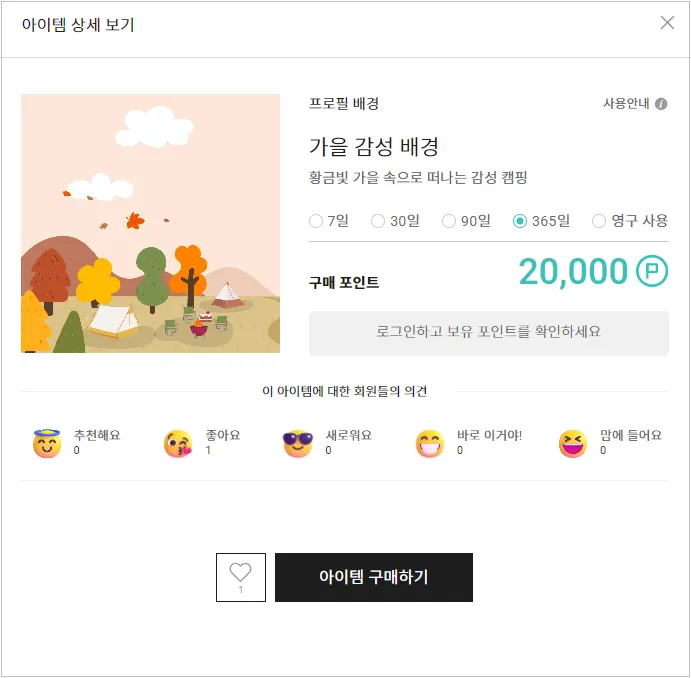Image resolution: width=691 pixels, height=678 pixels.
Task: Click the 사용안내 info icon
Action: tap(661, 104)
